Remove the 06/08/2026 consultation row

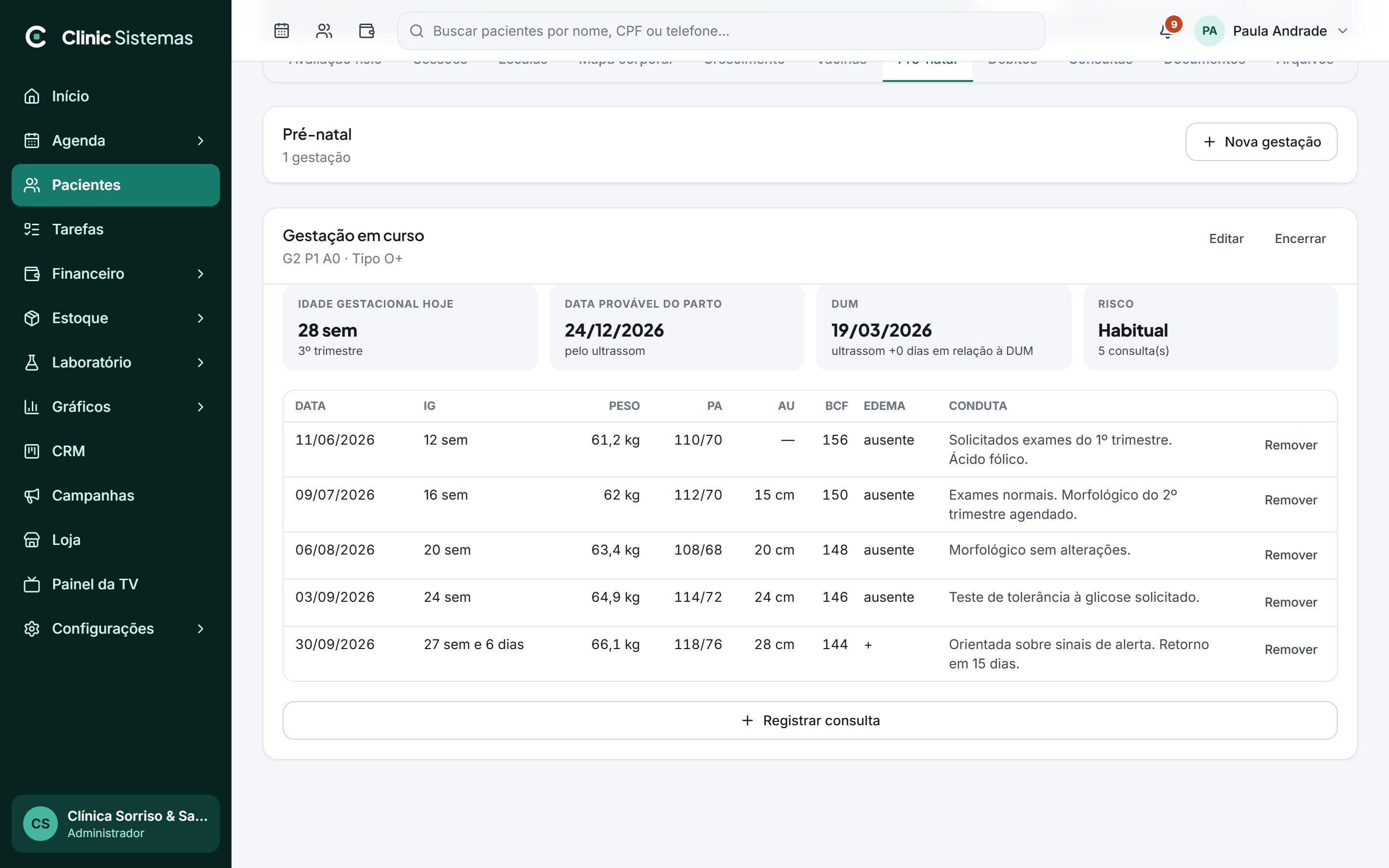(x=1290, y=555)
